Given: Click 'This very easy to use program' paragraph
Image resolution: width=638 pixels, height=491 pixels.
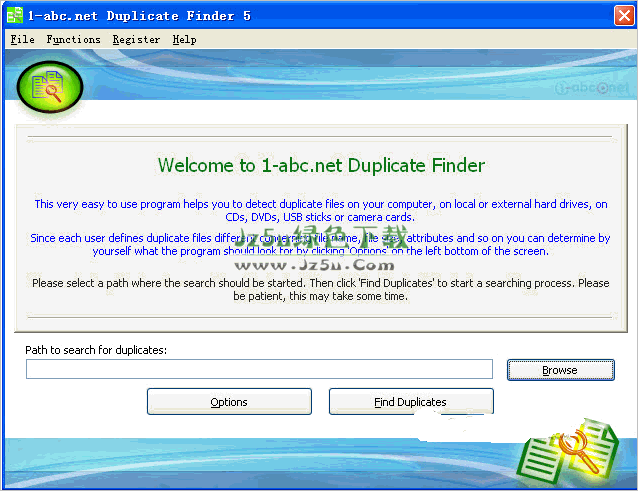Looking at the screenshot, I should [x=321, y=210].
